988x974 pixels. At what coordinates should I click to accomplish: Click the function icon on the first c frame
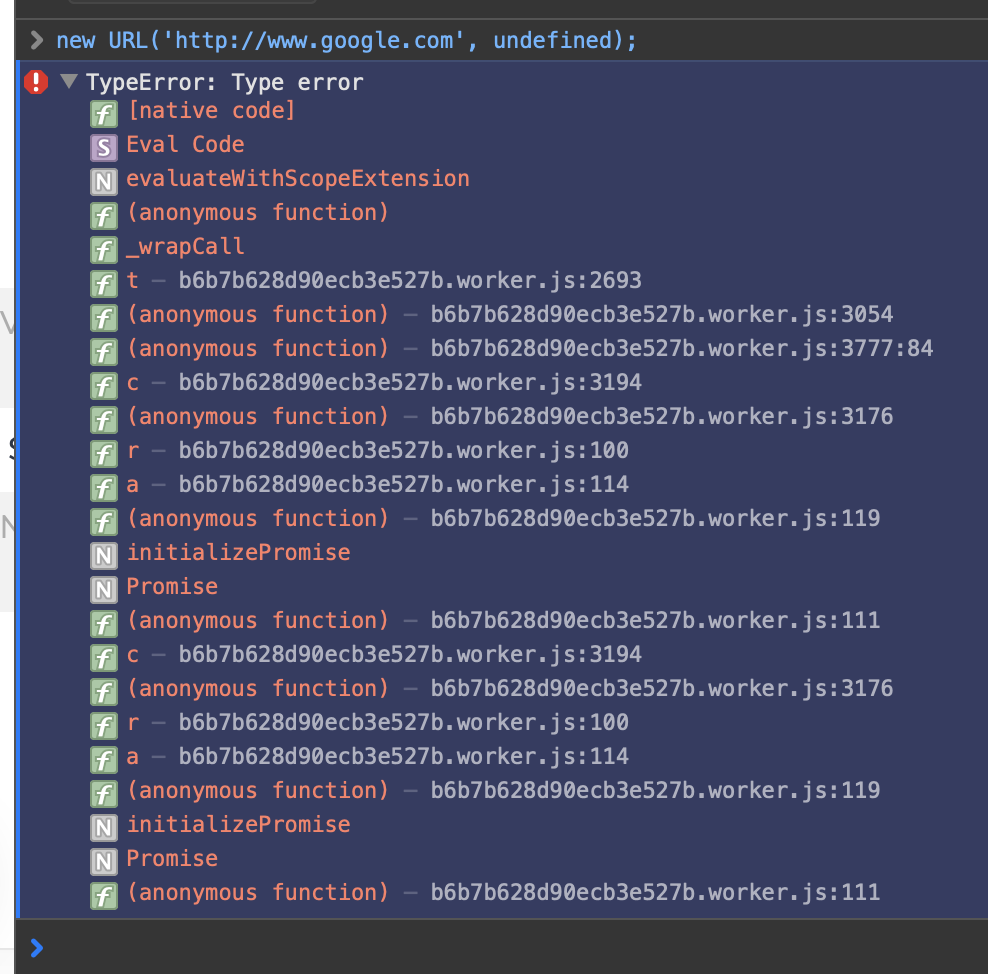click(103, 386)
